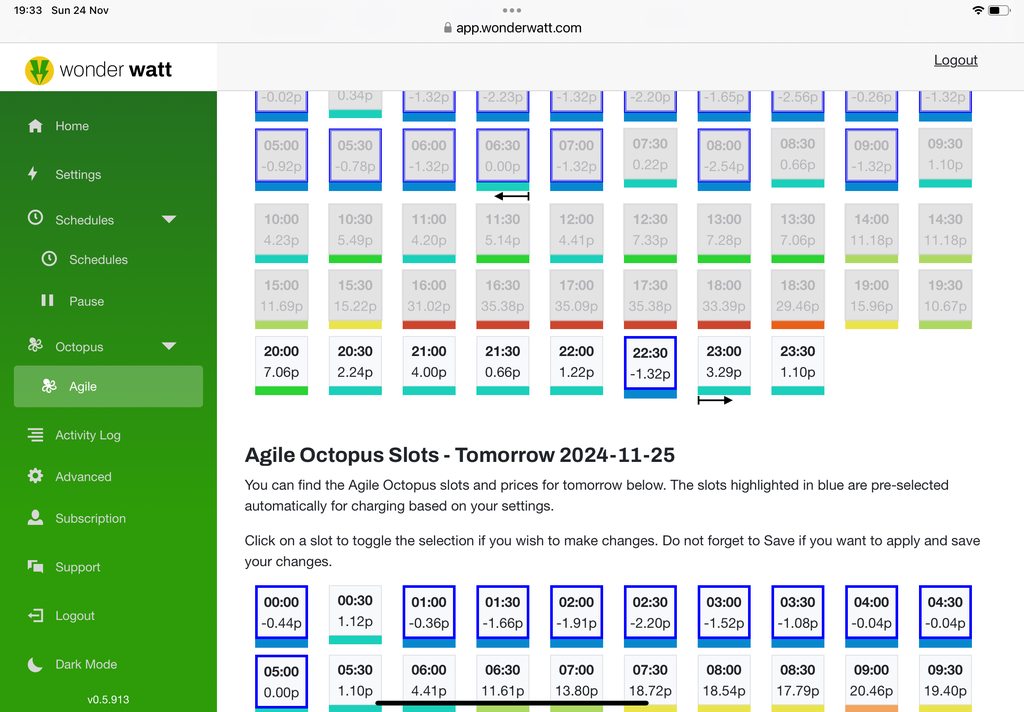Click the Home house icon in sidebar
This screenshot has height=712, width=1024.
(x=36, y=126)
